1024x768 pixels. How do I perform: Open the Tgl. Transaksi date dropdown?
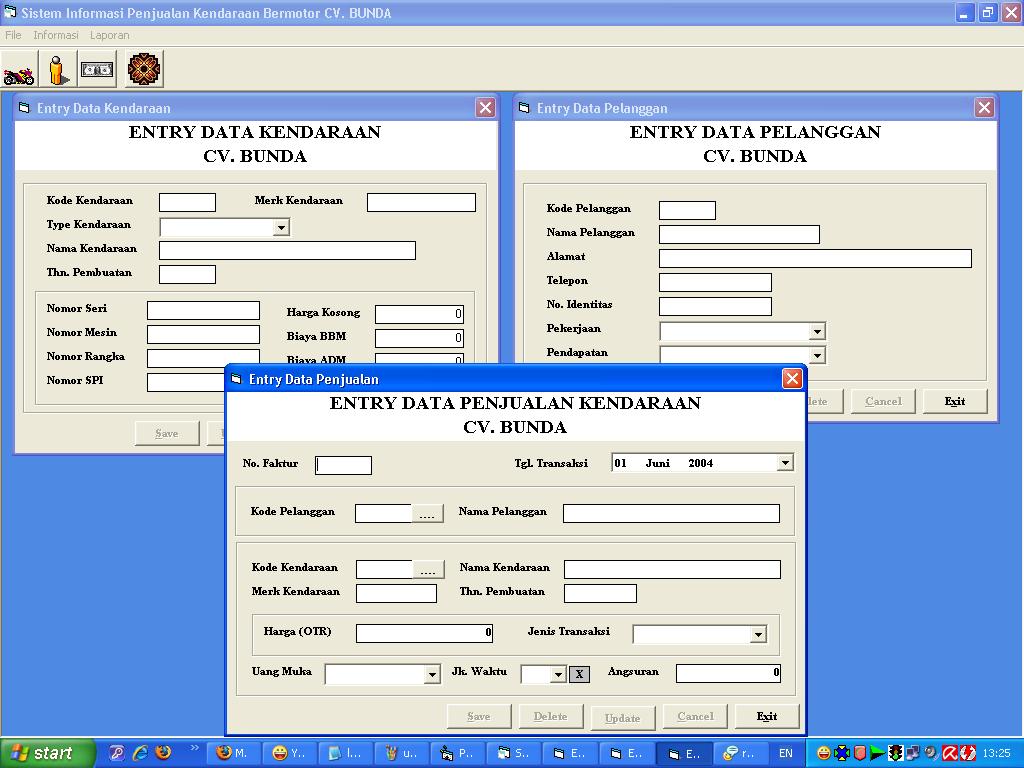[784, 463]
